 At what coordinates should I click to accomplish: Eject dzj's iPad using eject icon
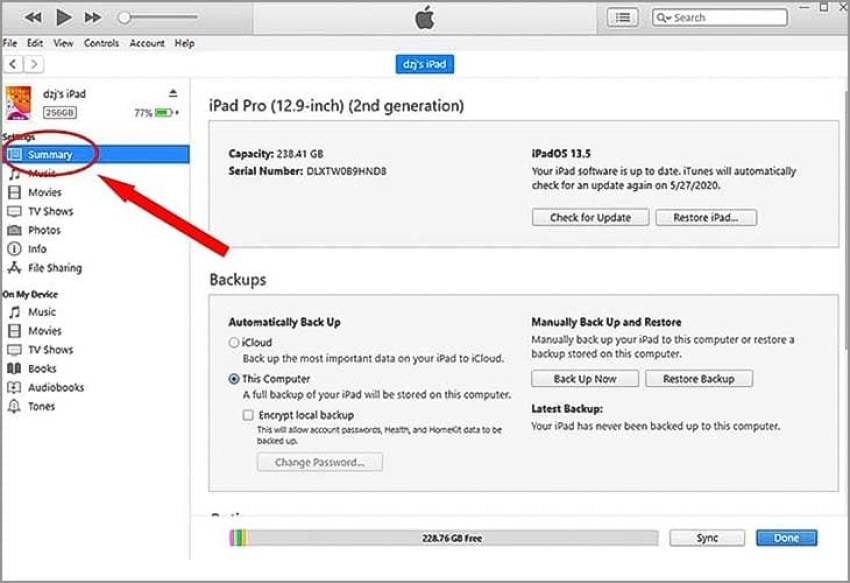coord(173,93)
